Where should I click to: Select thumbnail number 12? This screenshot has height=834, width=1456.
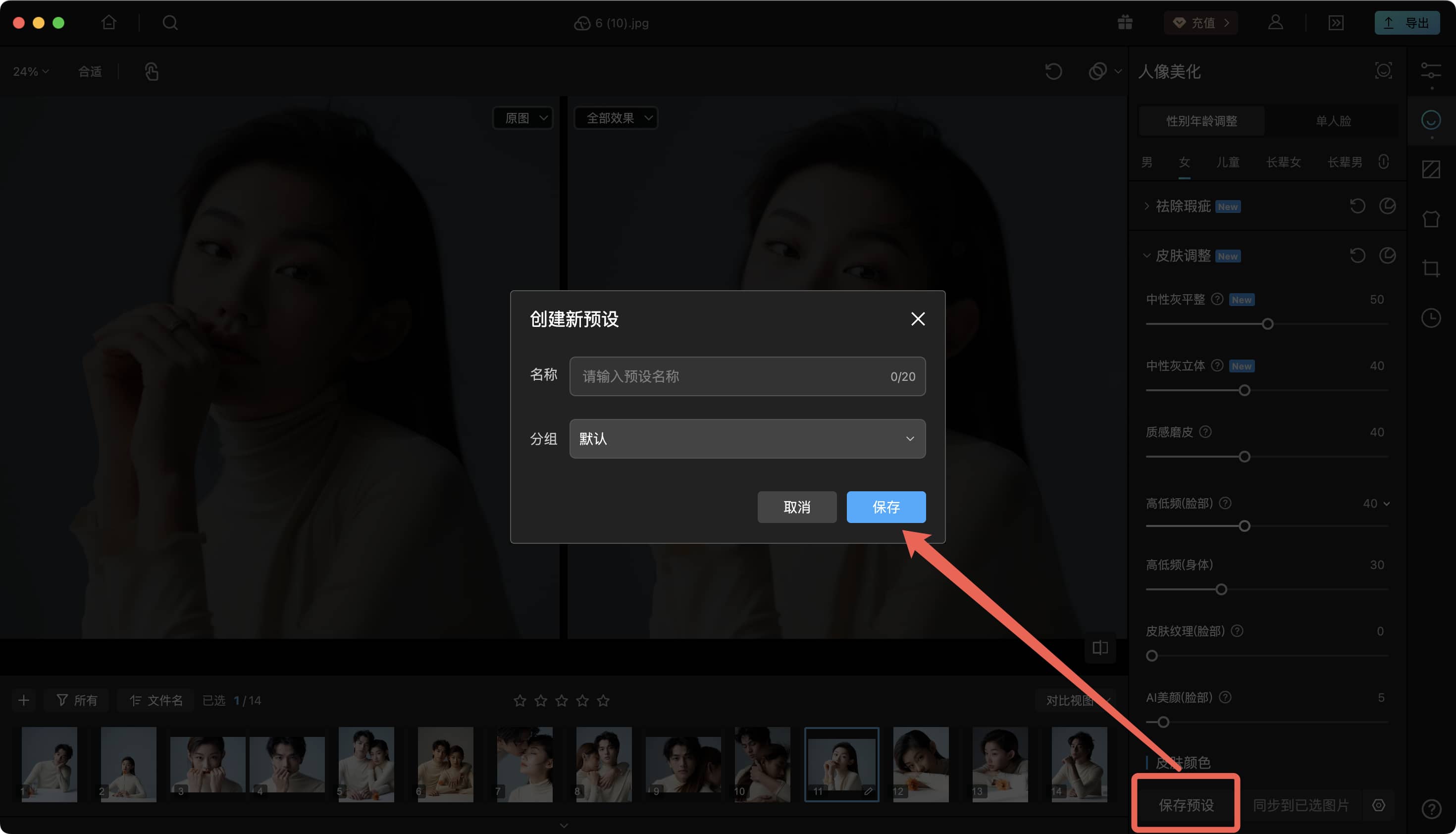tap(921, 764)
